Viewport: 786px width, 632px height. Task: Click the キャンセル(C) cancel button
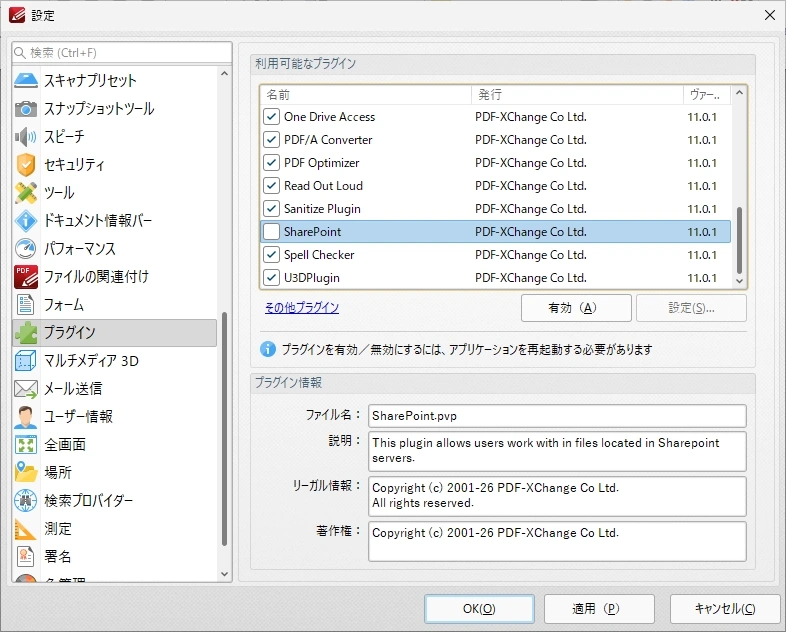(x=725, y=608)
